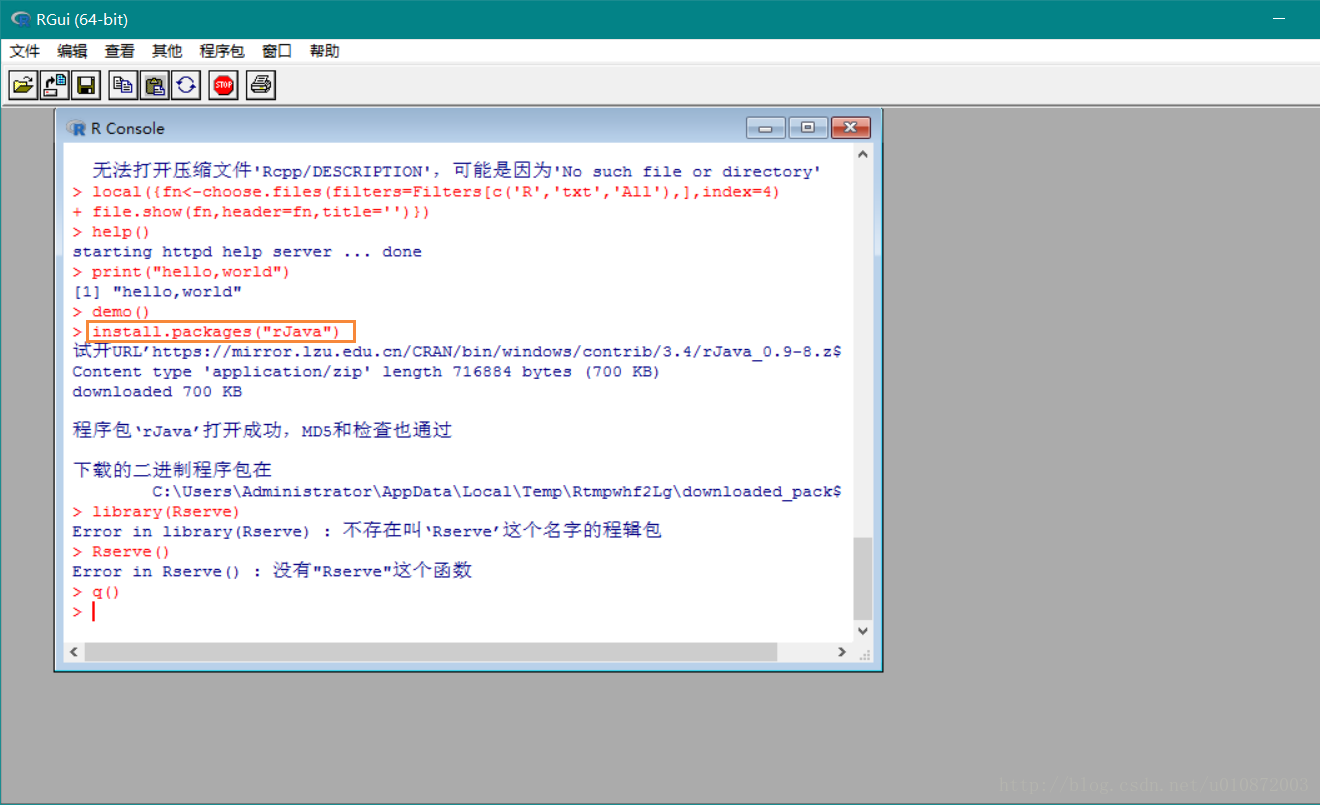The image size is (1320, 805).
Task: Open the 文件 menu
Action: coord(25,51)
